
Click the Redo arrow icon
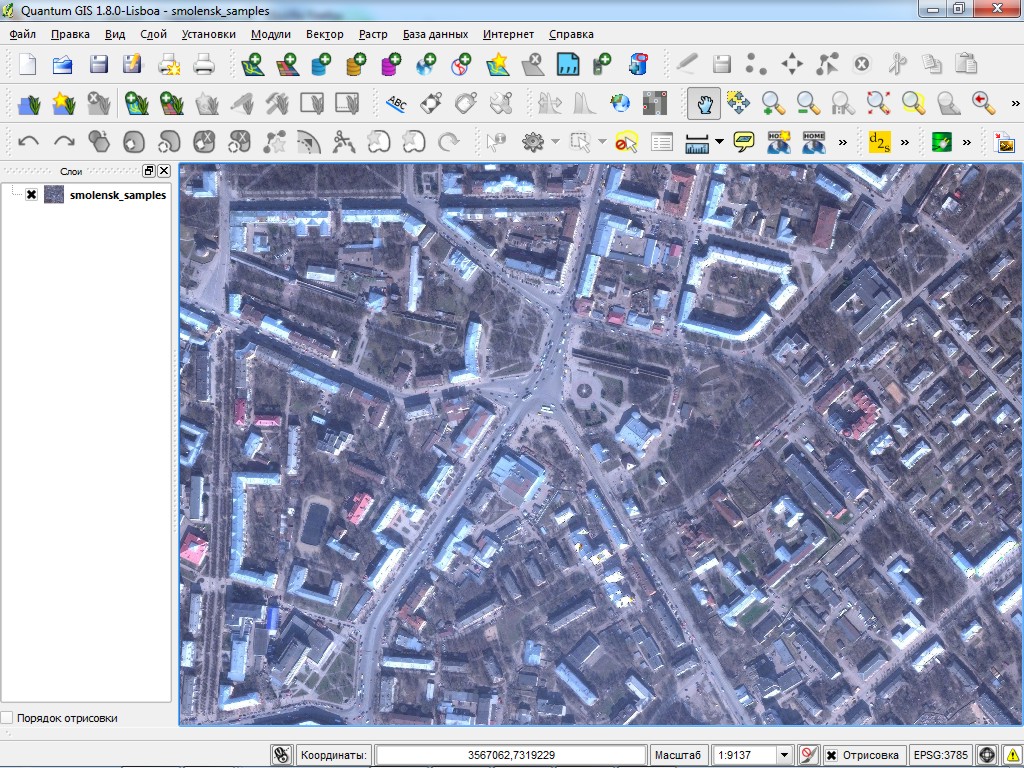click(64, 141)
